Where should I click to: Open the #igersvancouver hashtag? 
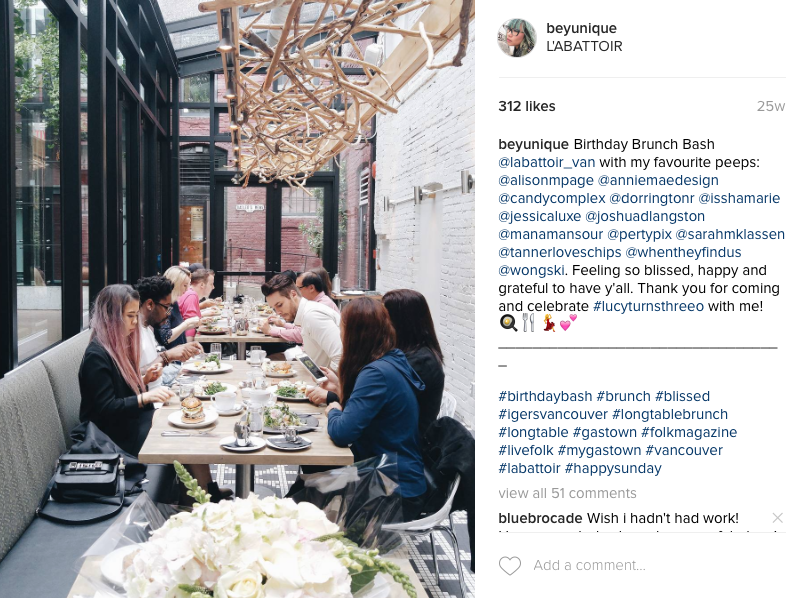[553, 414]
